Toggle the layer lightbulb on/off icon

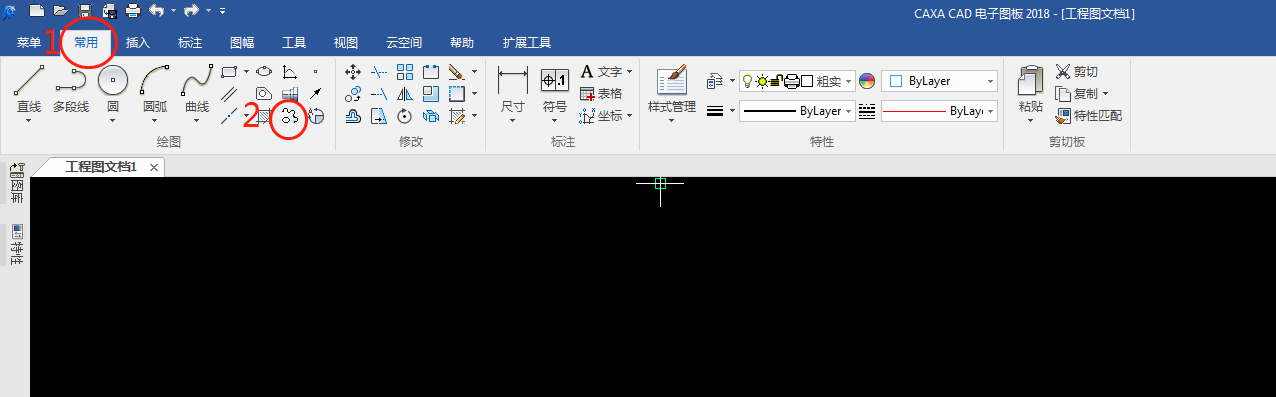tap(748, 81)
